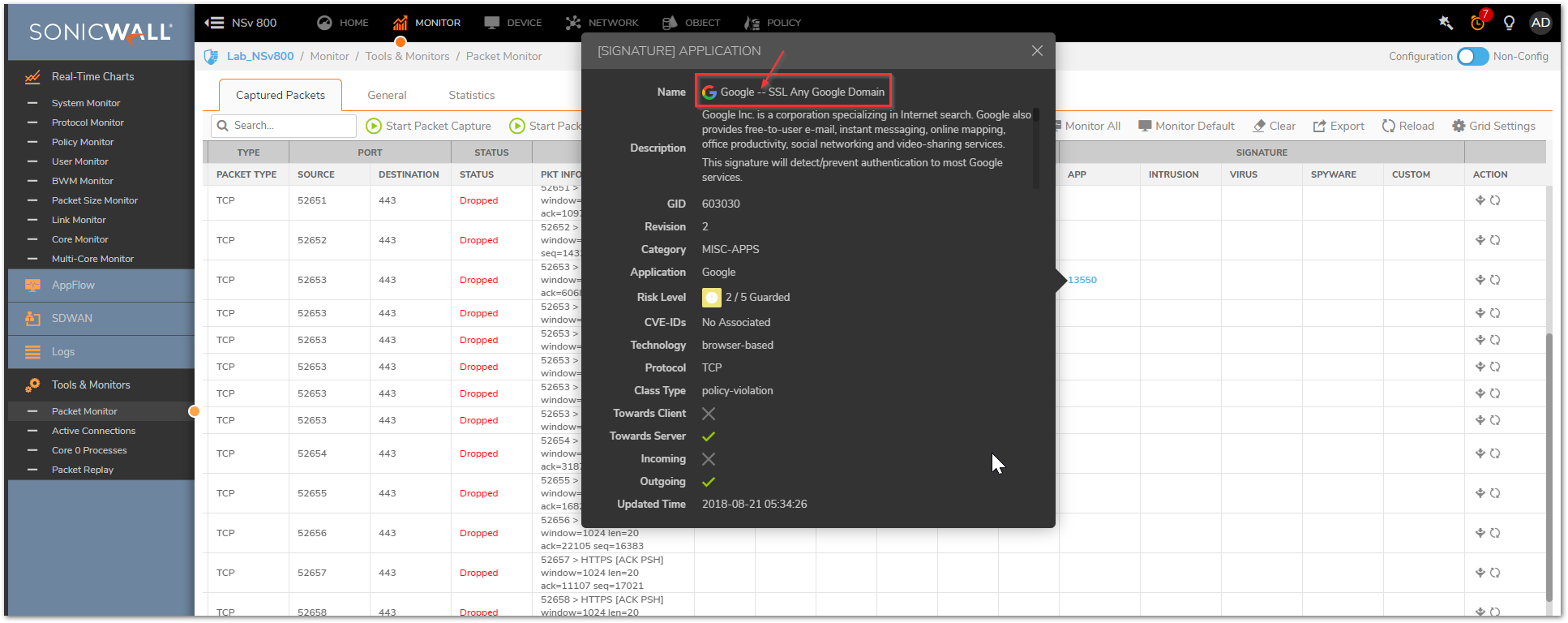This screenshot has width=1568, height=623.
Task: Expand the SDWAN sidebar section
Action: click(72, 318)
